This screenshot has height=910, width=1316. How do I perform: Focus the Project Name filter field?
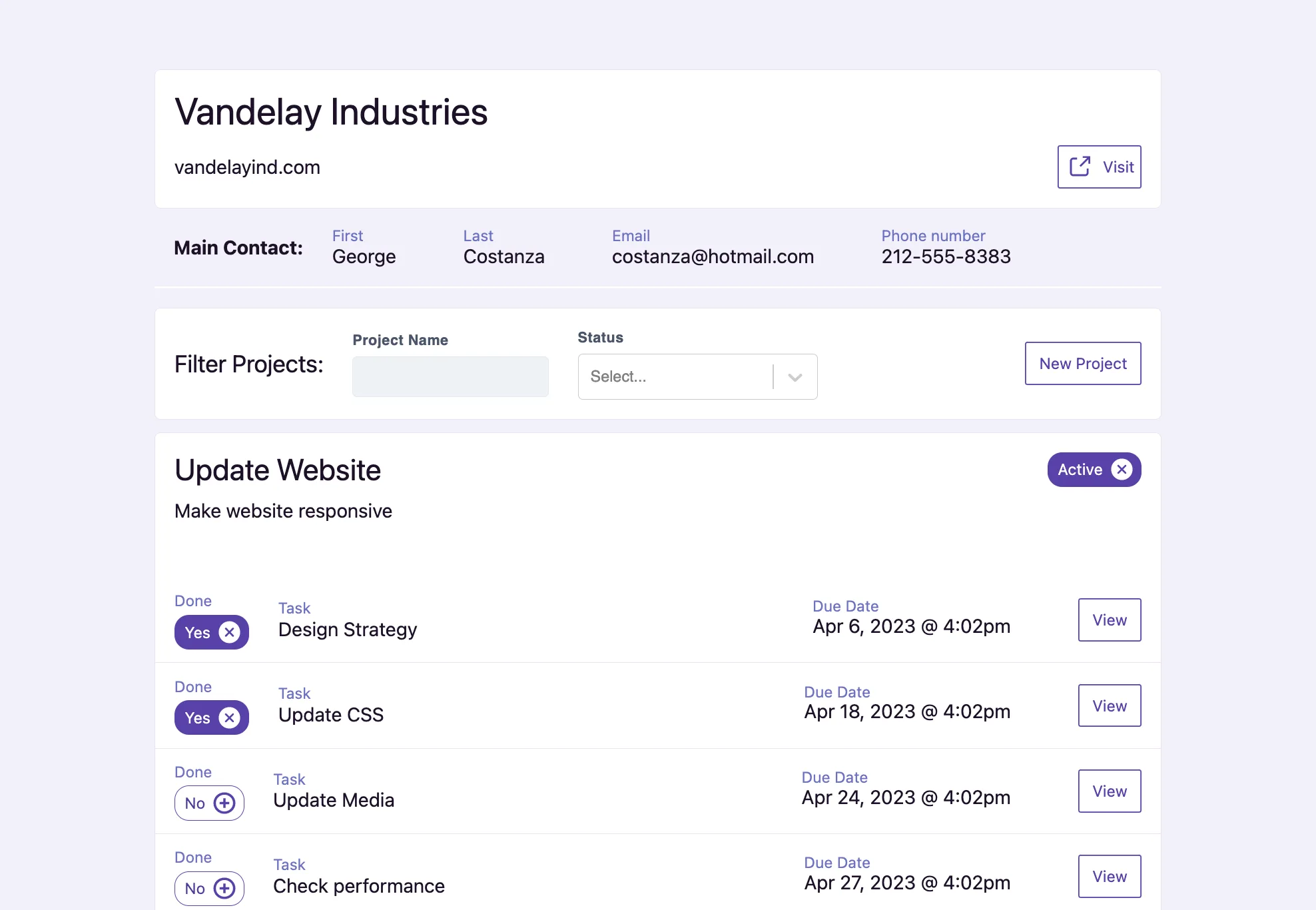coord(450,376)
